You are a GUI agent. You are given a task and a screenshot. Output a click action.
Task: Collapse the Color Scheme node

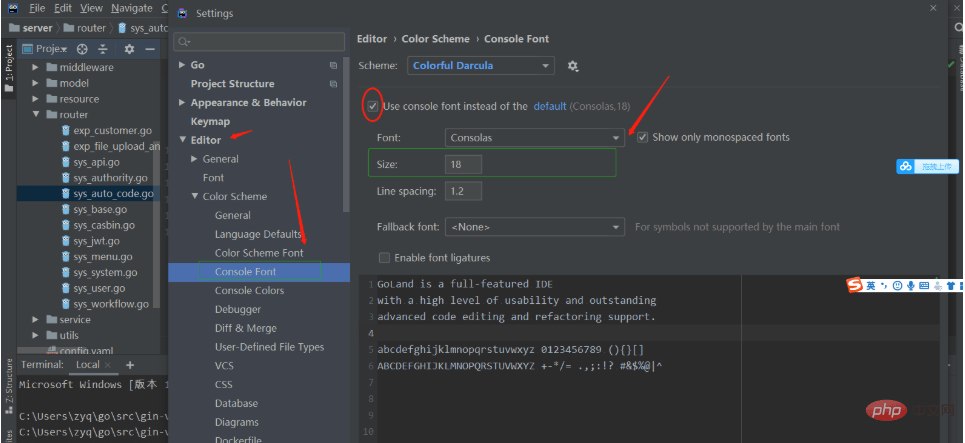coord(194,196)
